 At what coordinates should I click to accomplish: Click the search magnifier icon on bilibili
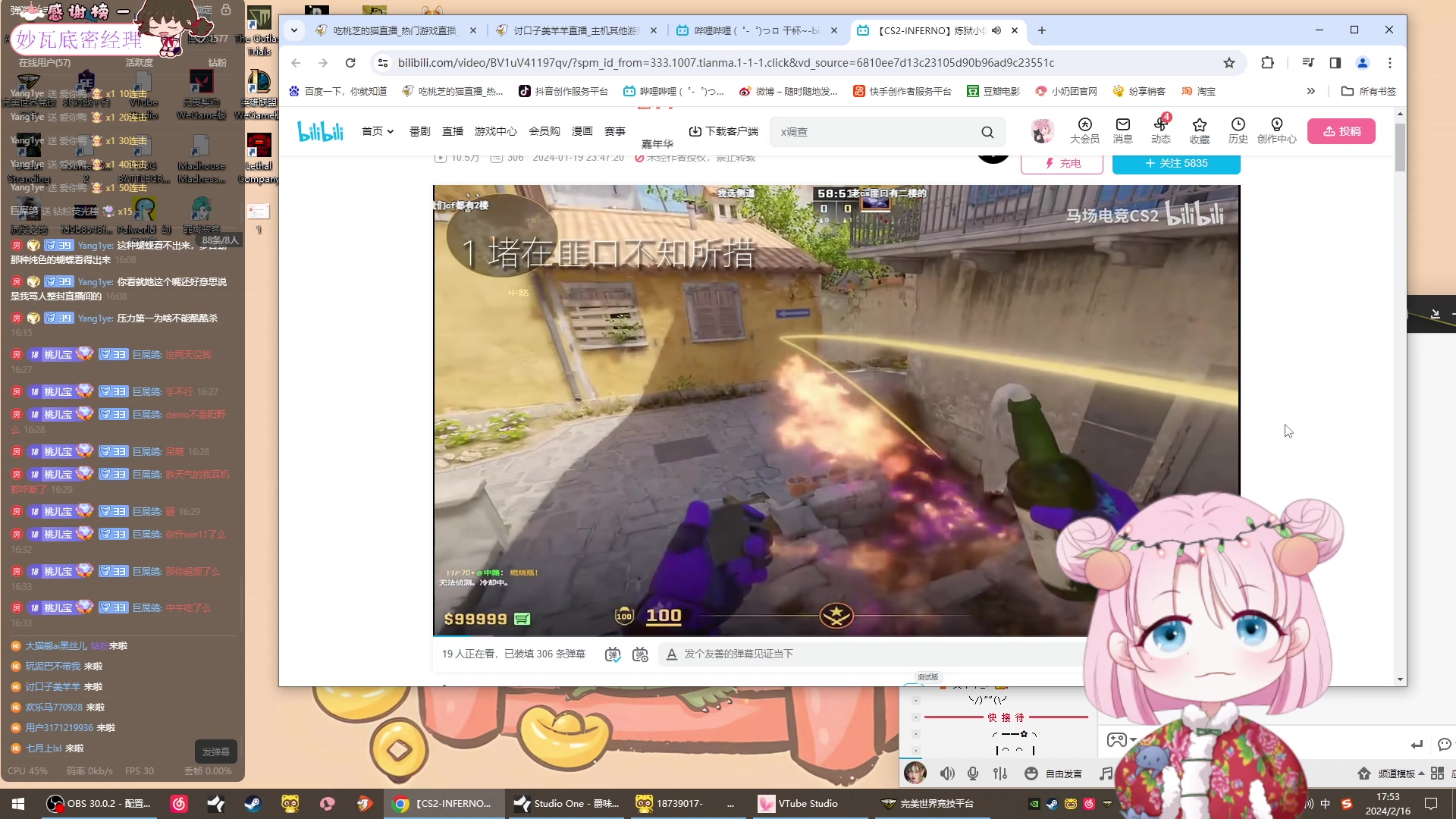tap(987, 132)
